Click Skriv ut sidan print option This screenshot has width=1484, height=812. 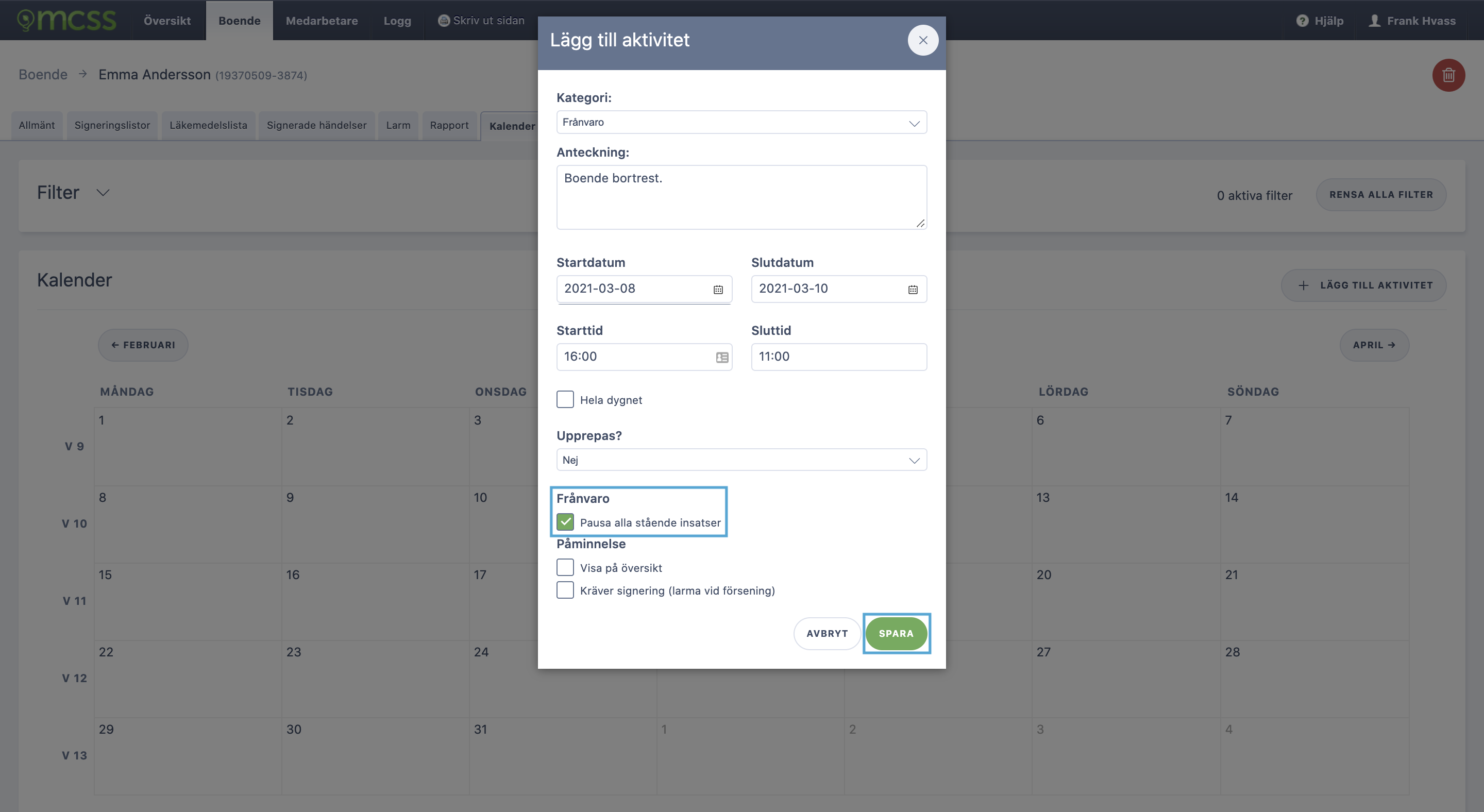[x=481, y=20]
